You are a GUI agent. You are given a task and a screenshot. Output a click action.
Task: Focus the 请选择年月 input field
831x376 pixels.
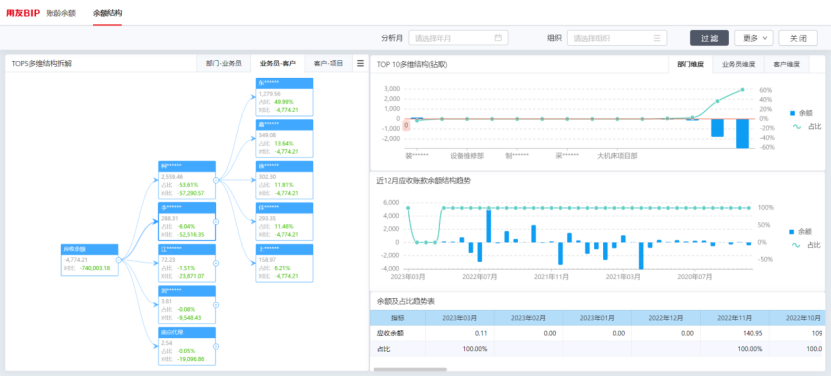click(458, 38)
